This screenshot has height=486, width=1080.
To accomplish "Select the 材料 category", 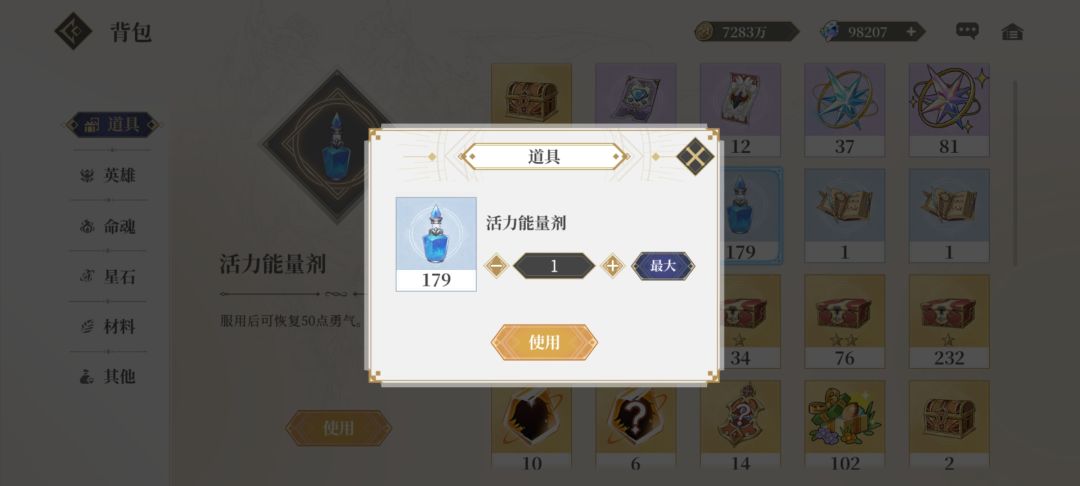I will click(x=110, y=327).
